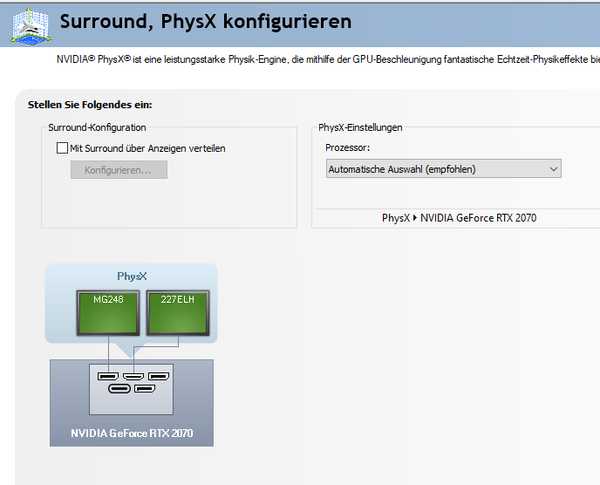This screenshot has width=600, height=485.
Task: Click the PhysX label above monitors
Action: (132, 276)
